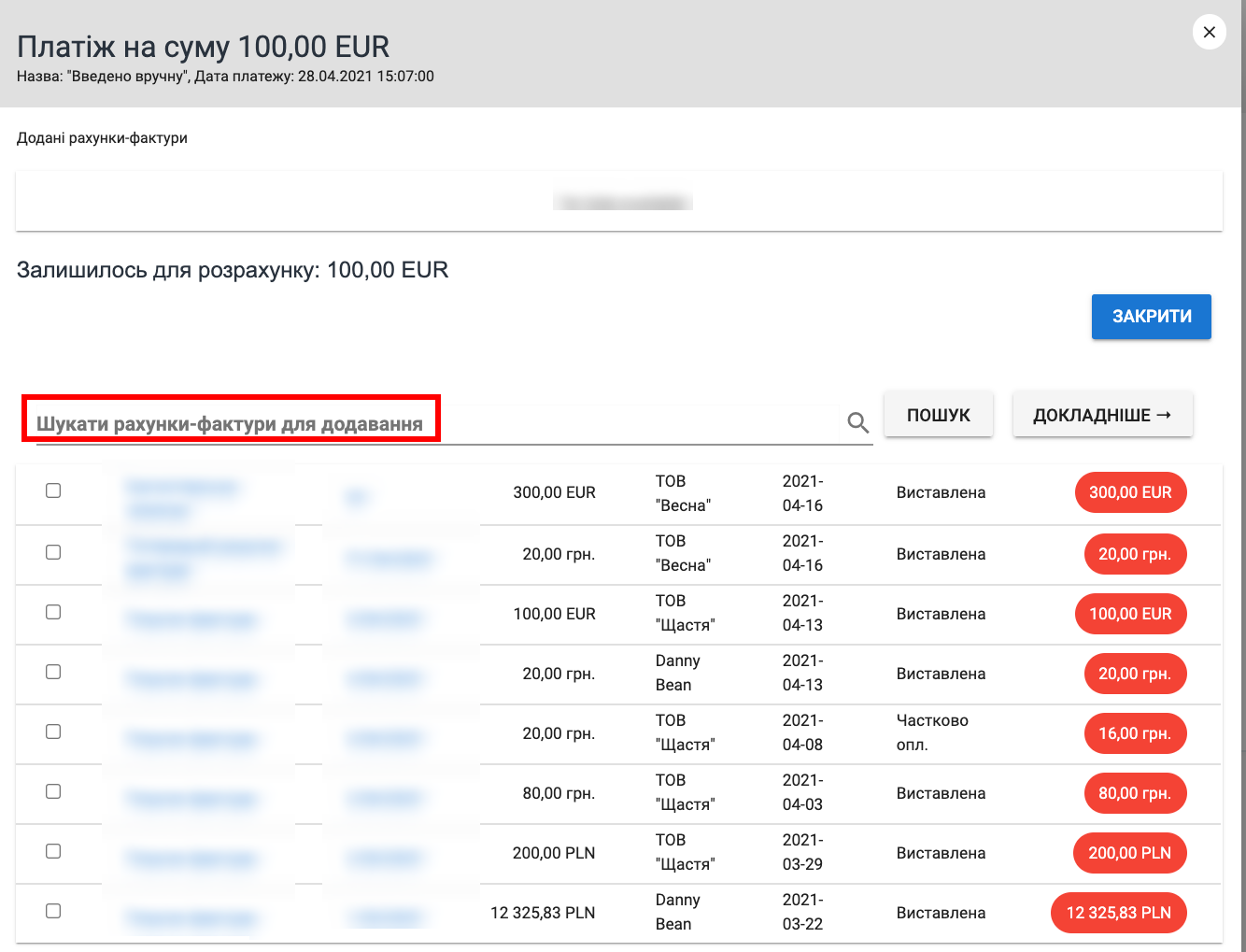The image size is (1246, 952).
Task: Click the red 16,00 грн. remaining badge
Action: 1134,733
